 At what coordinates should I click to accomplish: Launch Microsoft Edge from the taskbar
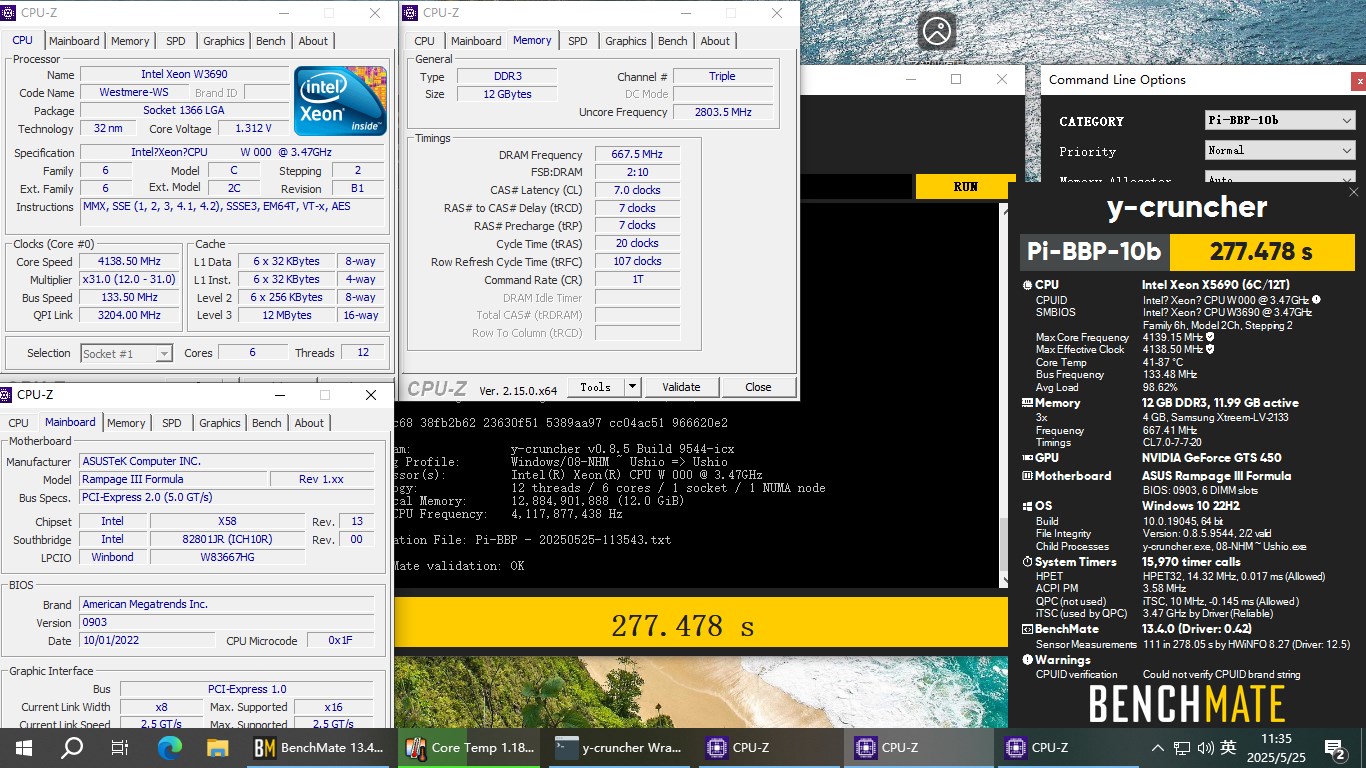tap(170, 747)
